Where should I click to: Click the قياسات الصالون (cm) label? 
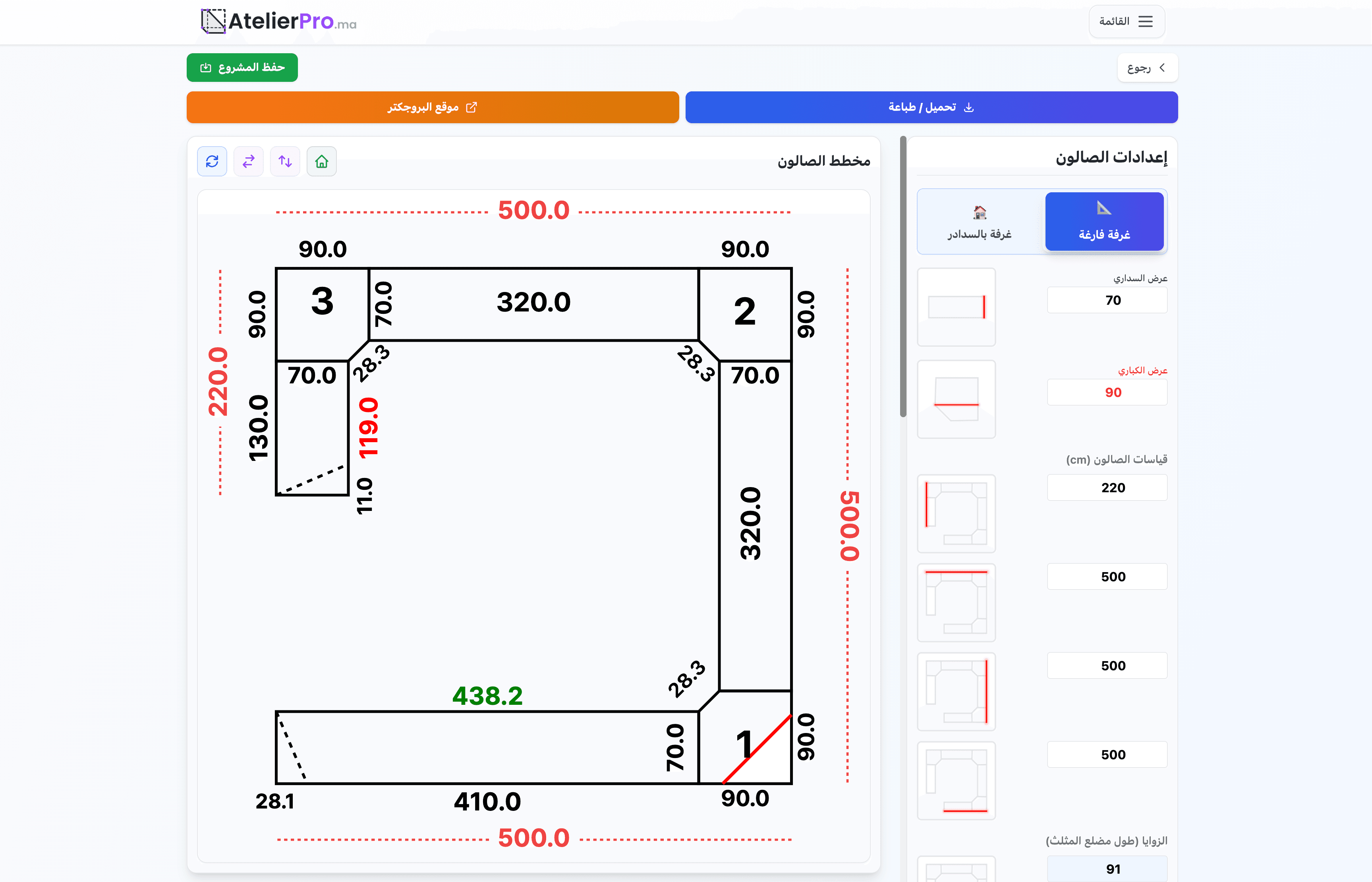point(1117,459)
